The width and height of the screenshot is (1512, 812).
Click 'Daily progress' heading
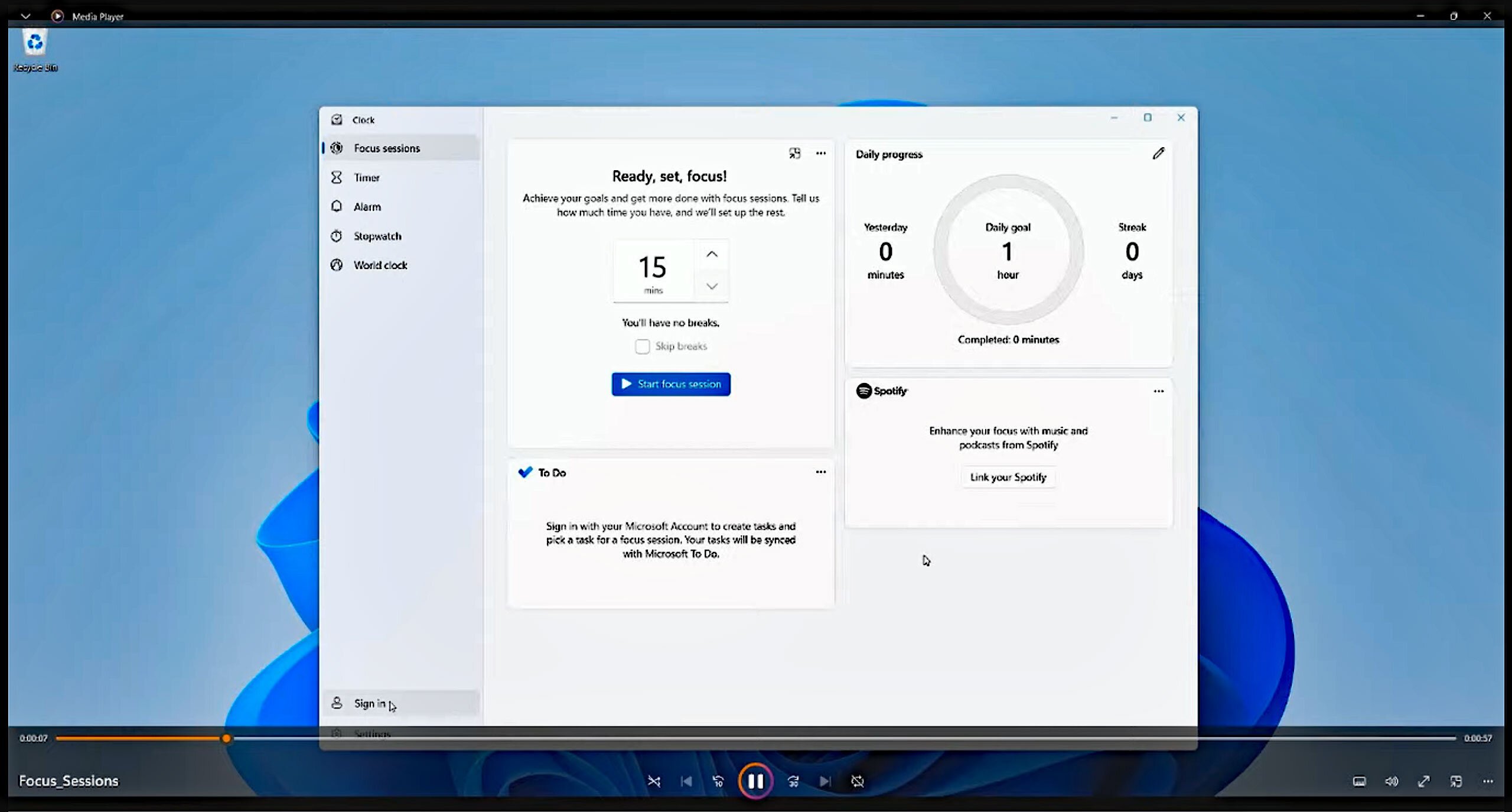[889, 154]
